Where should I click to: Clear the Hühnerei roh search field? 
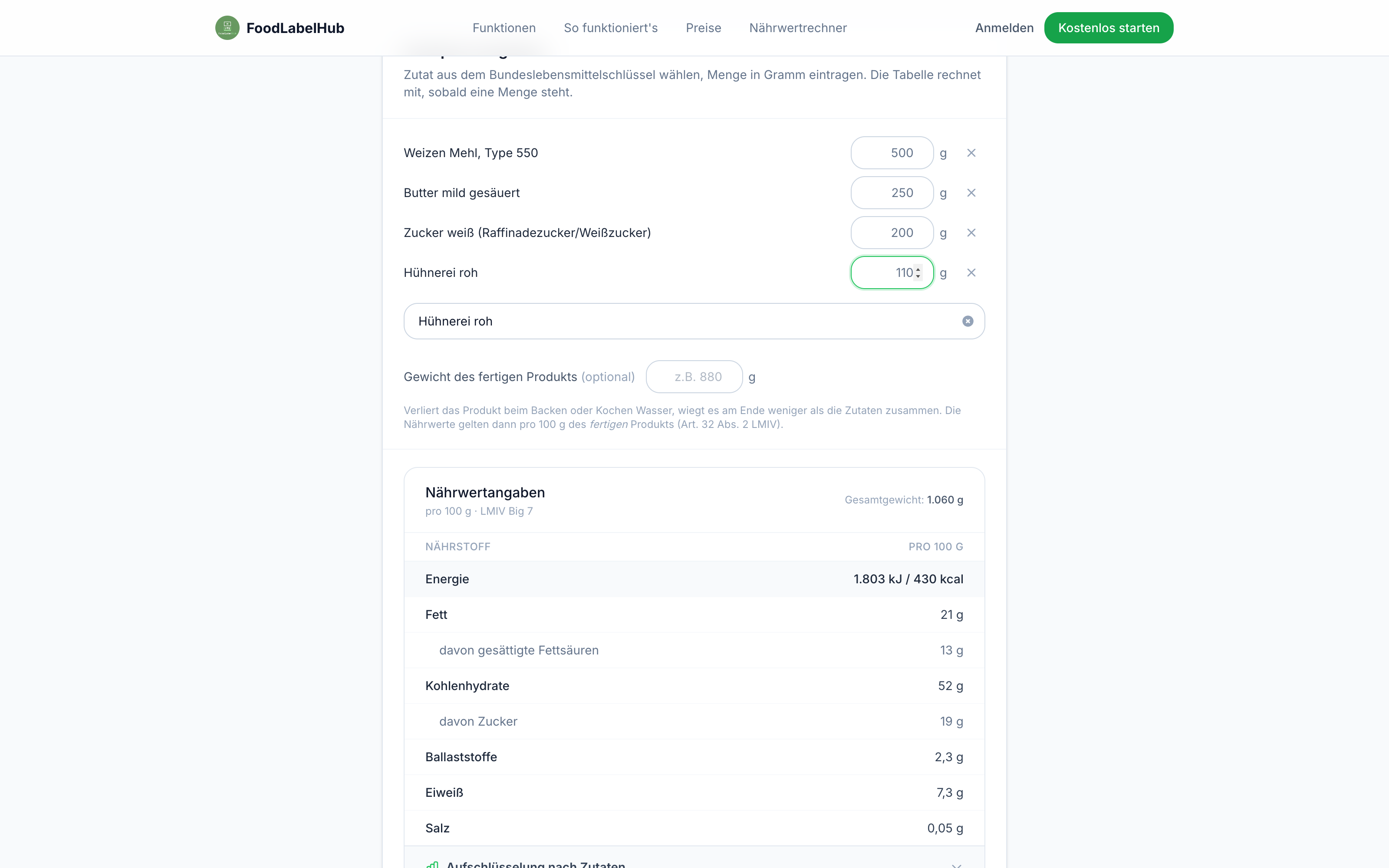click(x=968, y=321)
